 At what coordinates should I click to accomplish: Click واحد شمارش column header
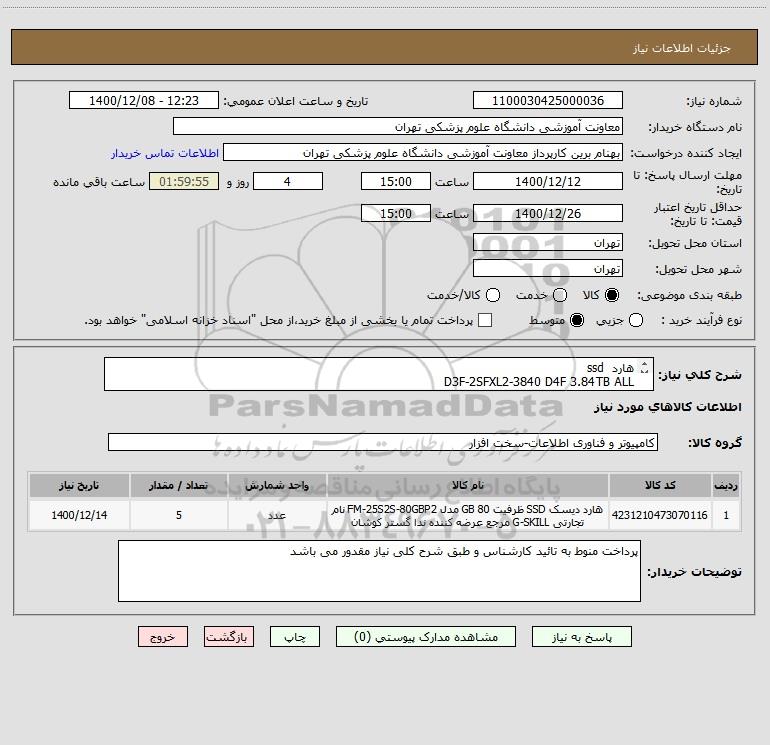click(x=277, y=485)
